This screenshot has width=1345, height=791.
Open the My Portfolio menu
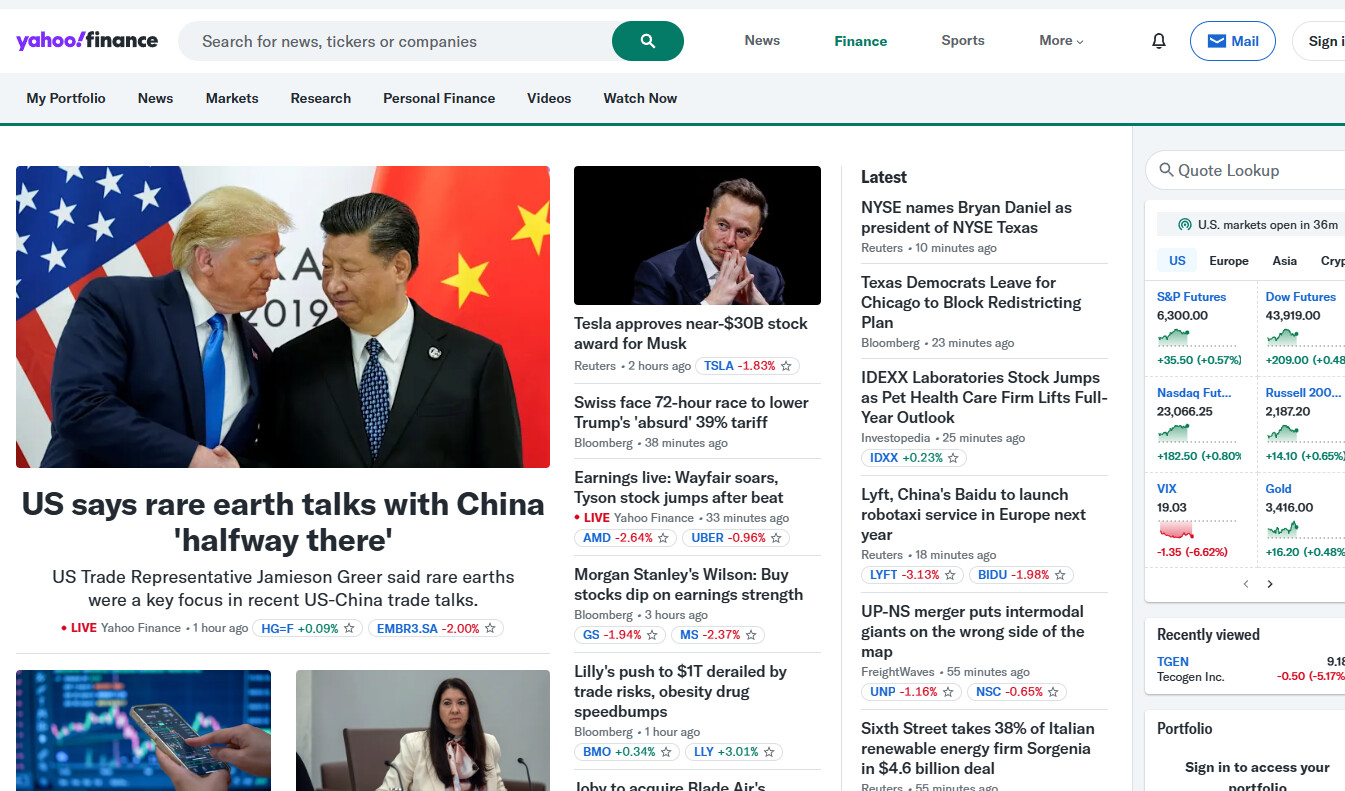click(x=66, y=98)
